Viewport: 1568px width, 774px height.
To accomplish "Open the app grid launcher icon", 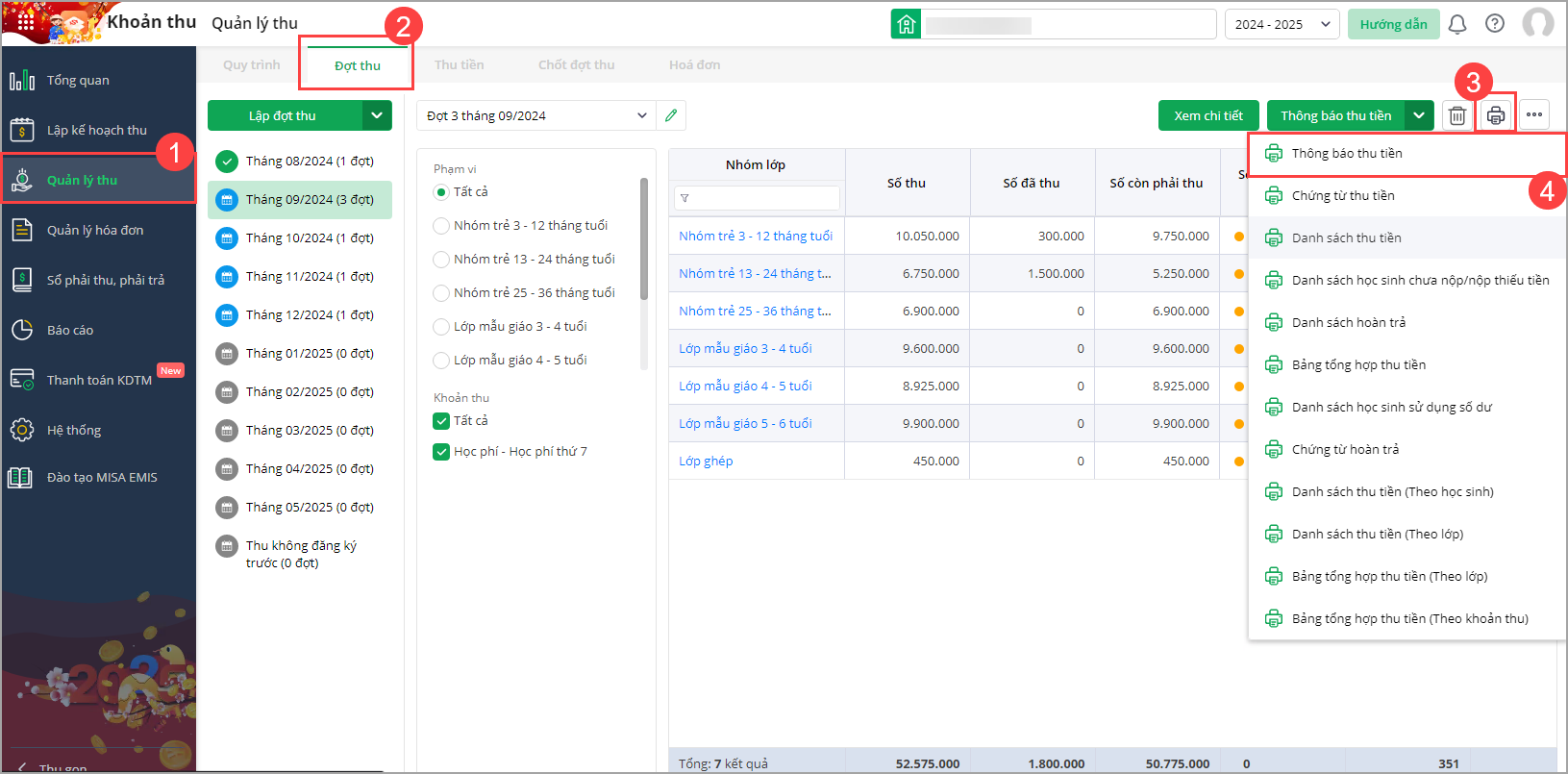I will point(26,21).
